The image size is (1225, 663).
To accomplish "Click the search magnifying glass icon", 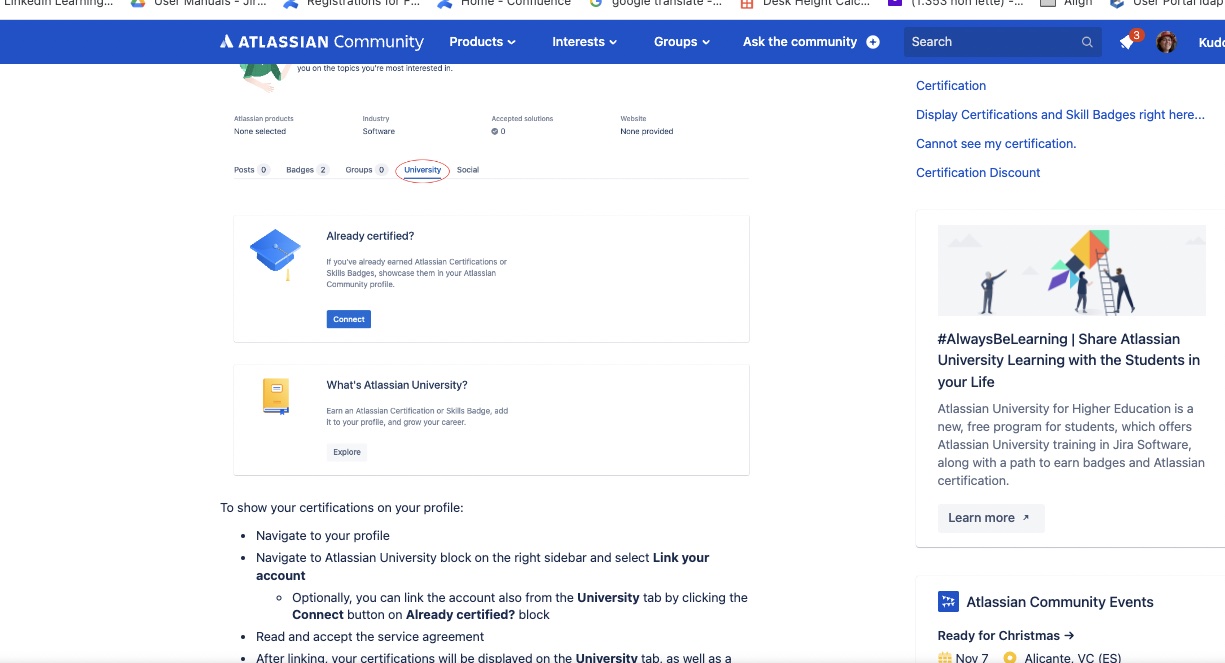I will [1086, 42].
